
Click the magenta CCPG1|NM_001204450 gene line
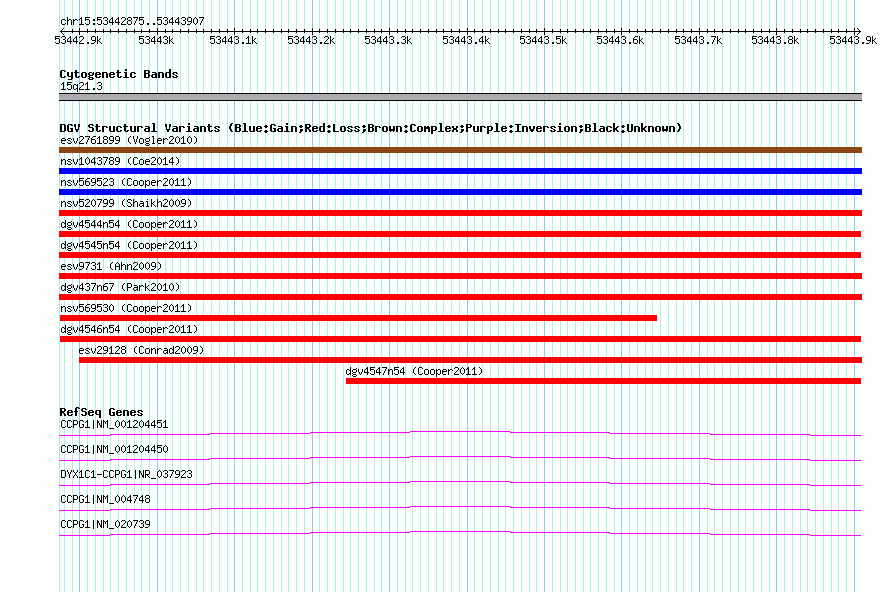point(460,459)
